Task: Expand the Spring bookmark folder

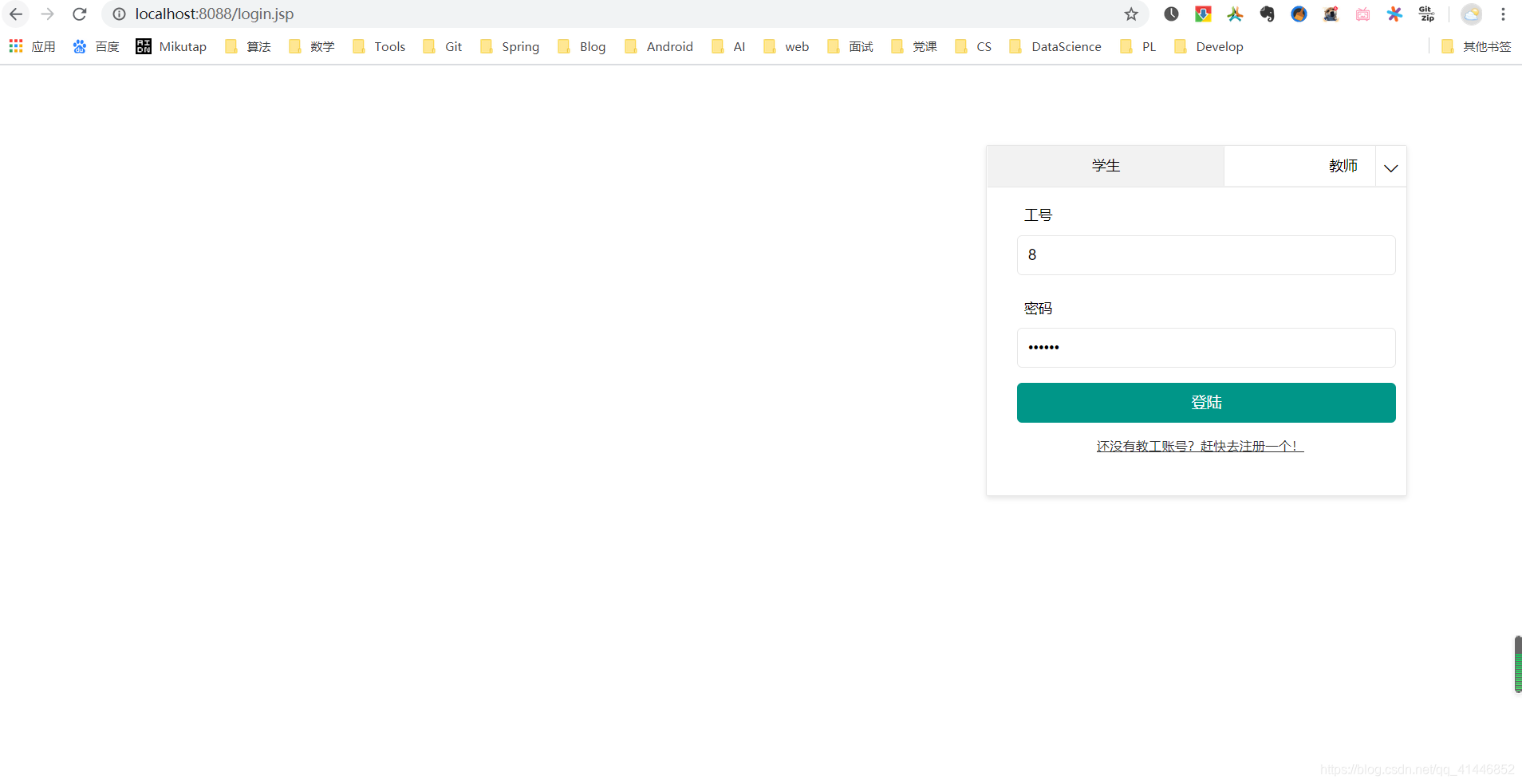Action: click(510, 46)
